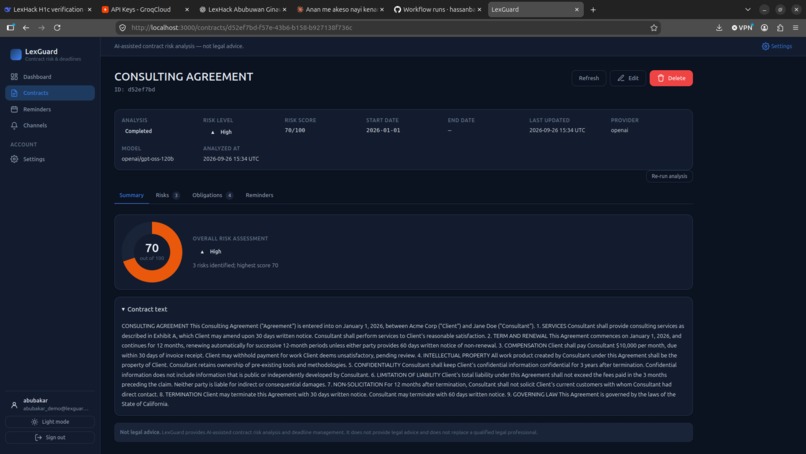Screen dimensions: 806x454
Task: Click the High risk level badge
Action: 221,132
